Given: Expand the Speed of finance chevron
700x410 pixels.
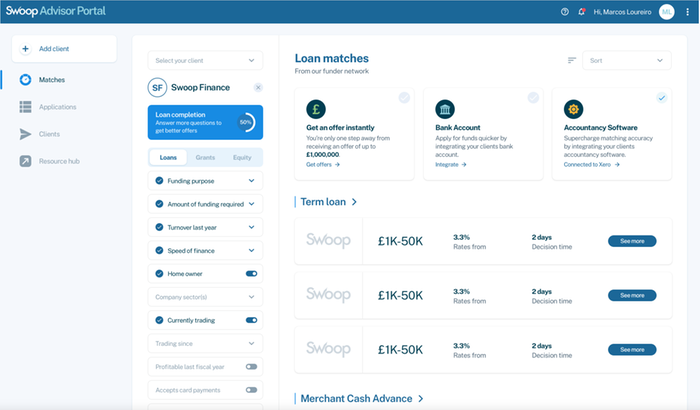Looking at the screenshot, I should 251,250.
